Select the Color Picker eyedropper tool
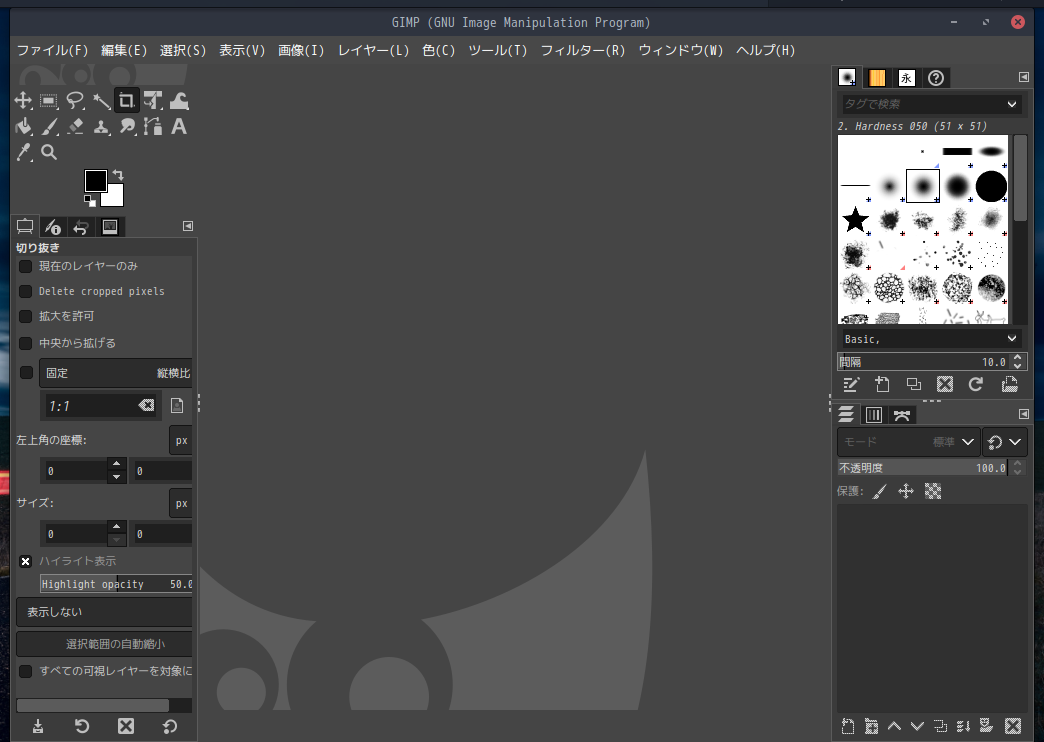 23,153
